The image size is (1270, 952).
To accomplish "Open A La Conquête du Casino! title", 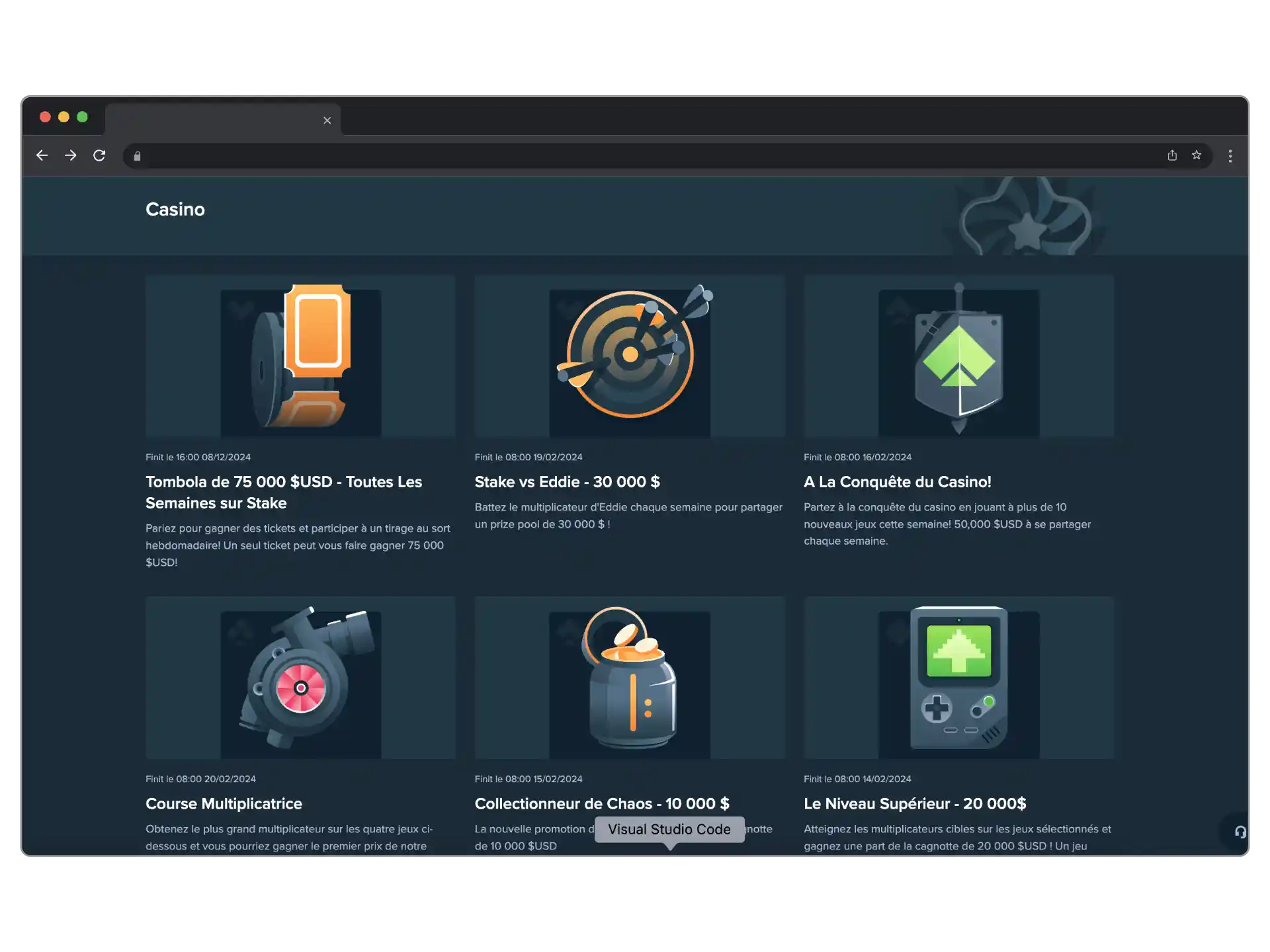I will 898,482.
